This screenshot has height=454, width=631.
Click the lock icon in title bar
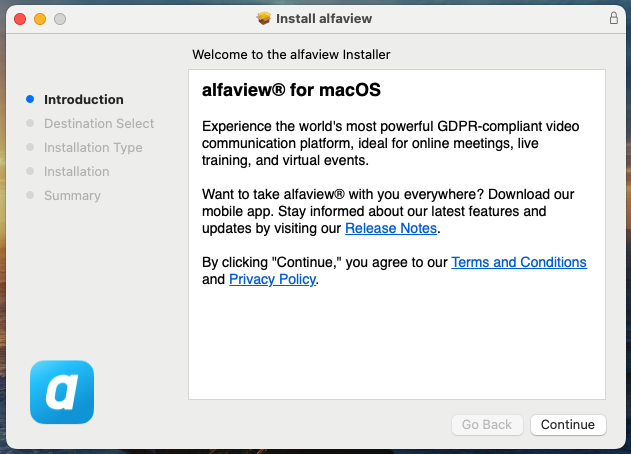point(613,18)
